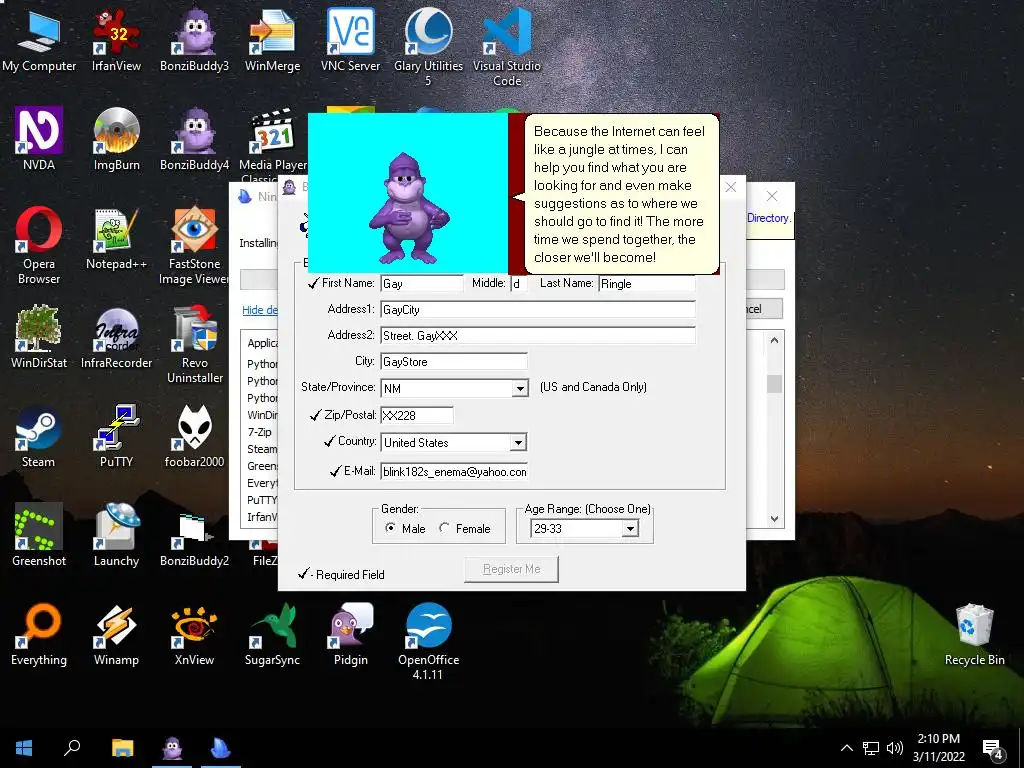1024x768 pixels.
Task: Open taskbar search magnifier
Action: [72, 748]
